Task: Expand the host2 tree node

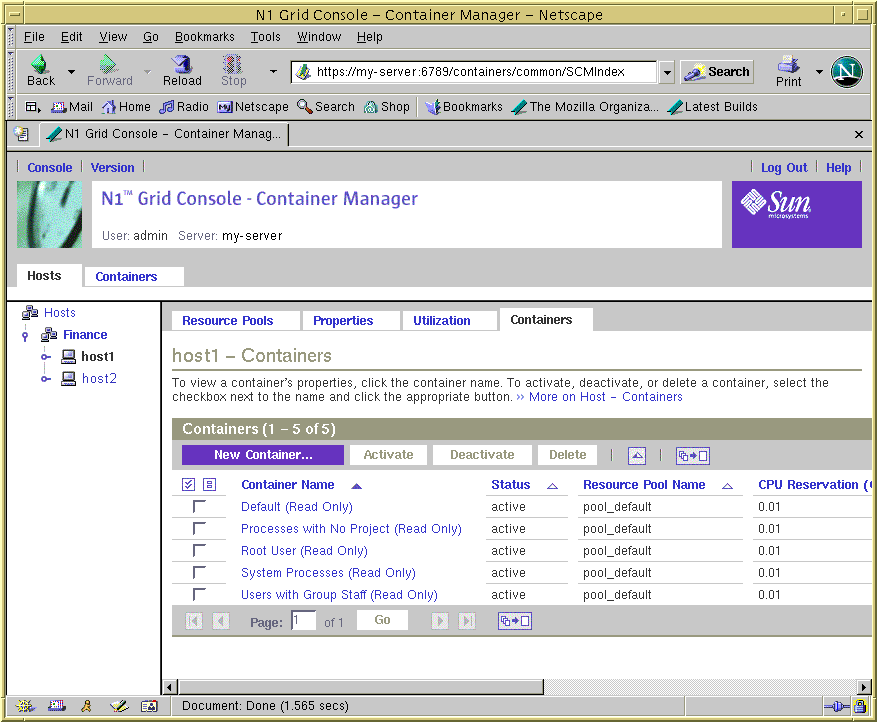Action: 46,379
